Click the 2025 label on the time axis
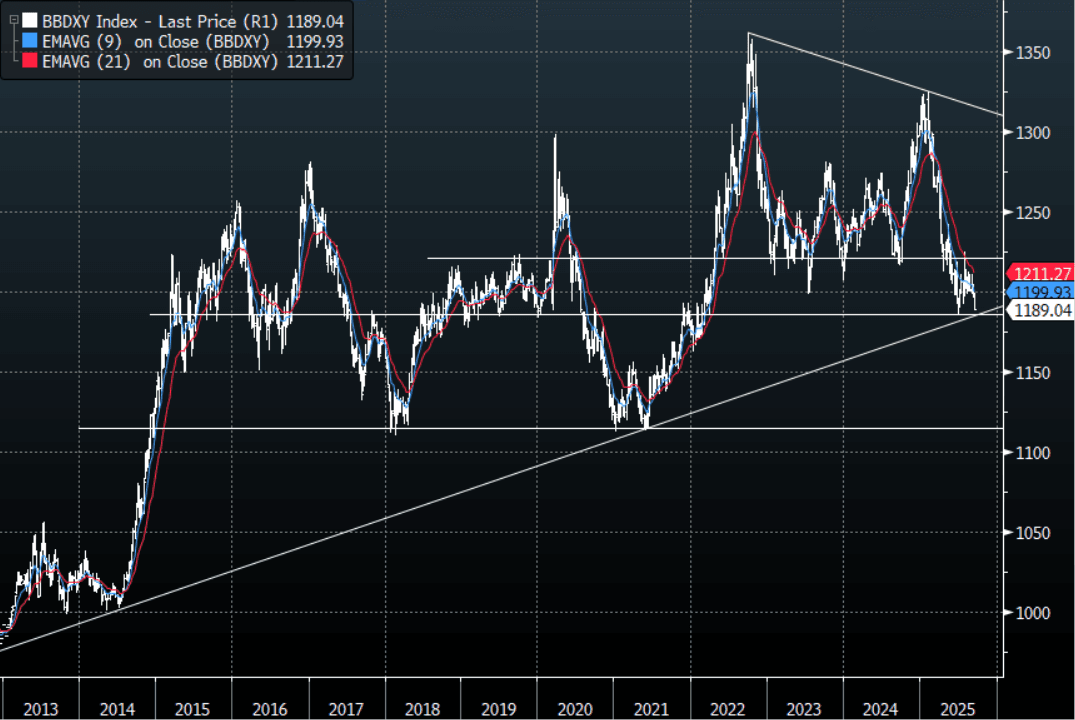Screen dimensions: 1075x720 click(957, 709)
